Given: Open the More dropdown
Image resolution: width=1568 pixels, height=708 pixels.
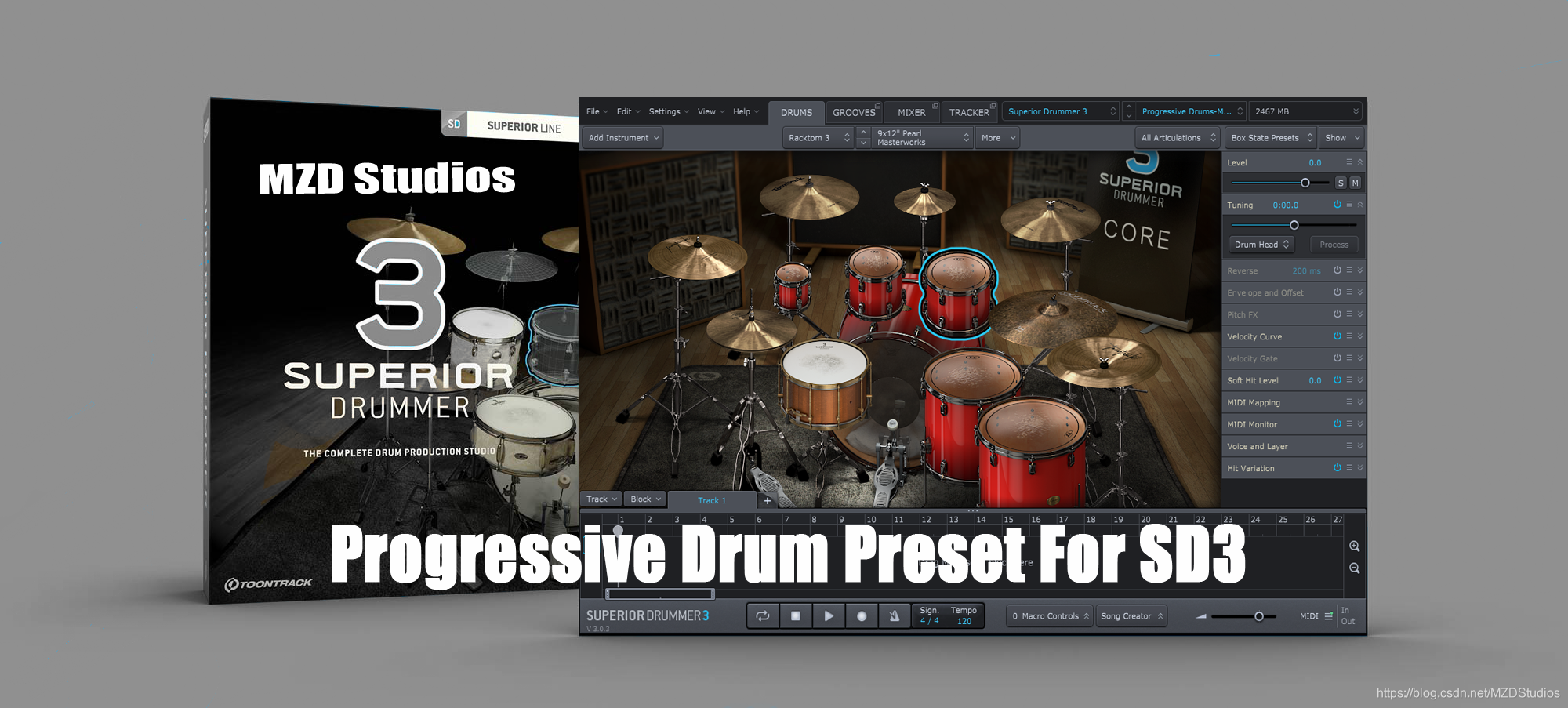Looking at the screenshot, I should click(x=997, y=138).
